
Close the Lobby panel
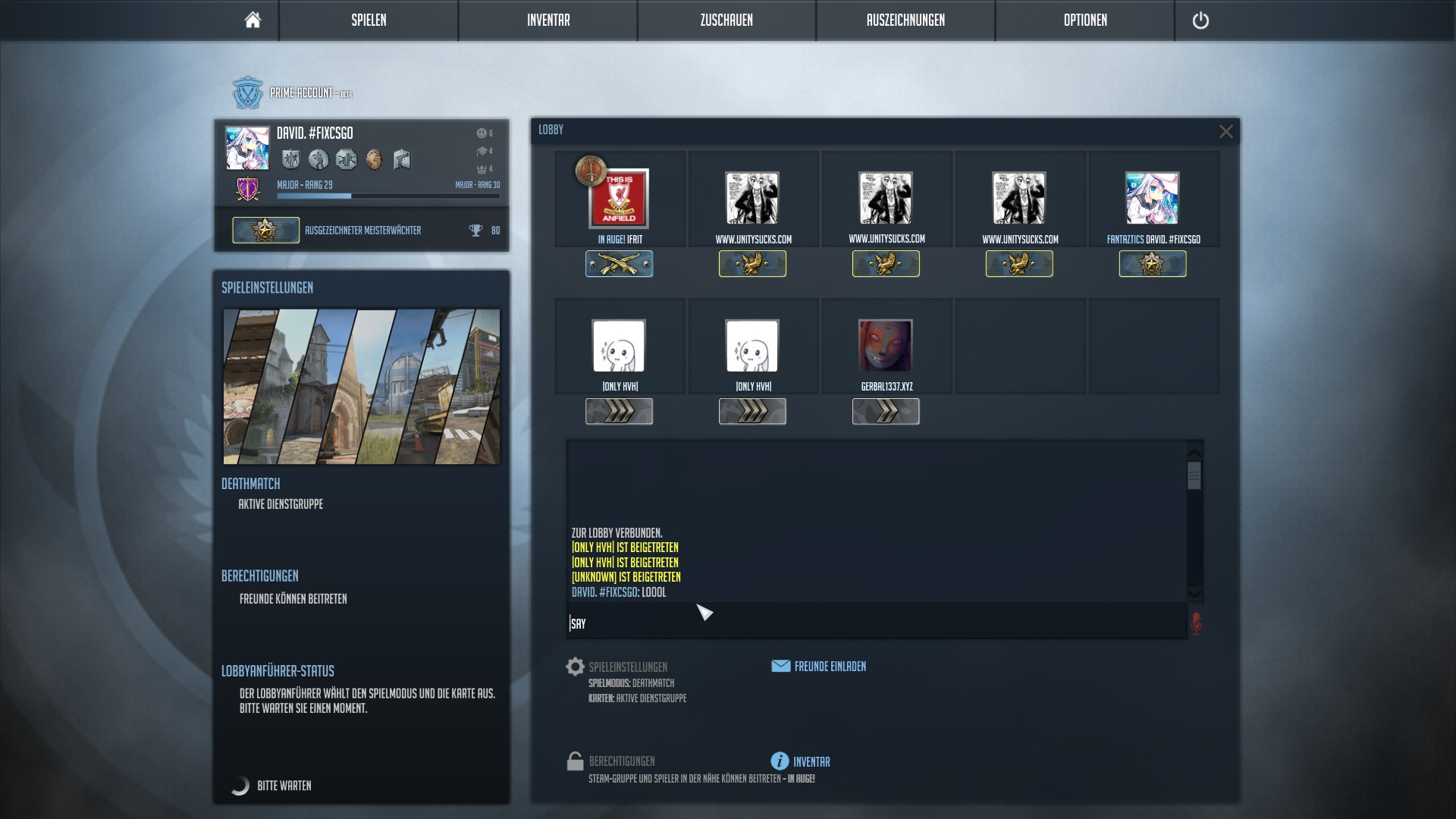pos(1225,132)
